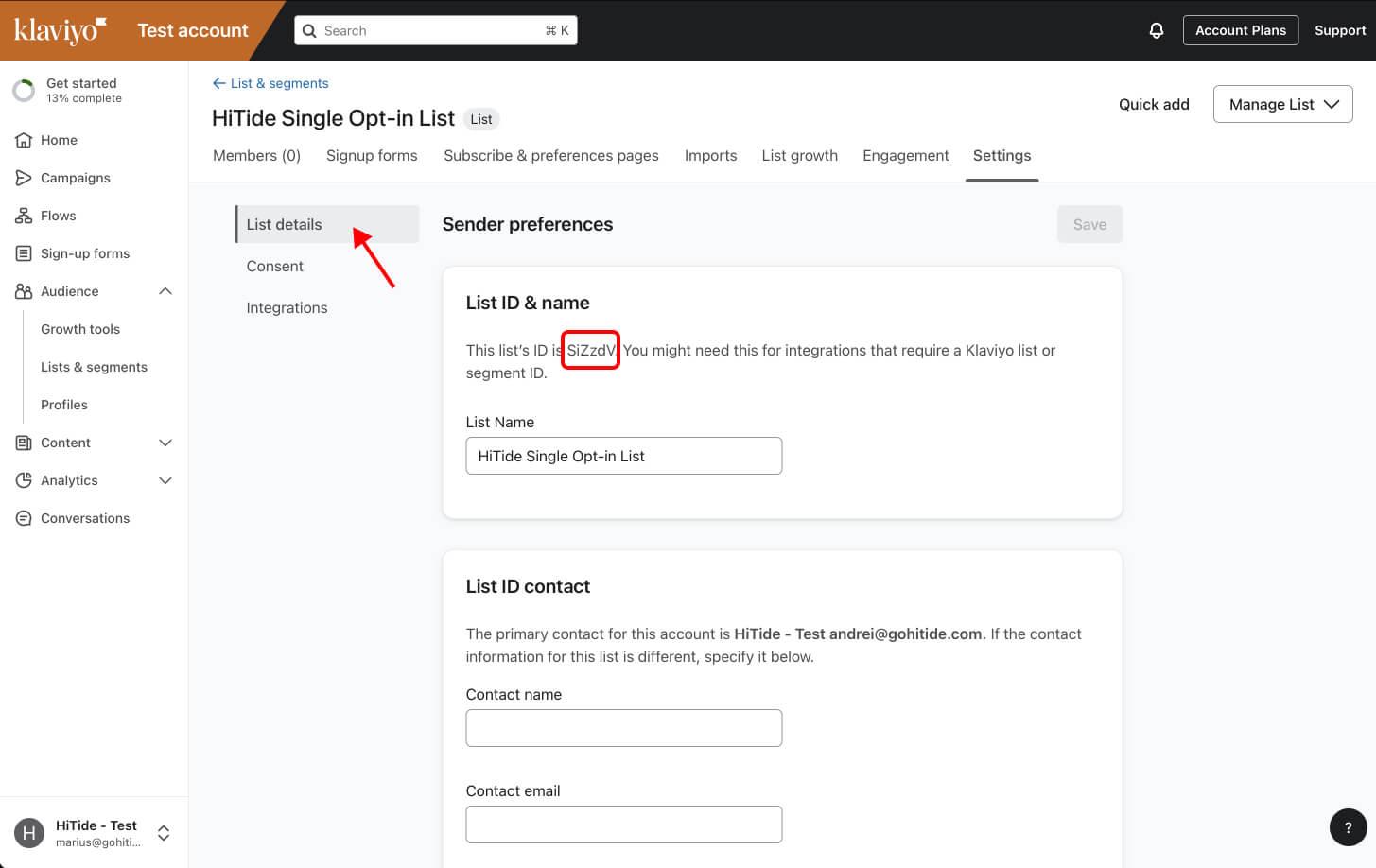
Task: Open Growth tools in sidebar
Action: point(80,329)
